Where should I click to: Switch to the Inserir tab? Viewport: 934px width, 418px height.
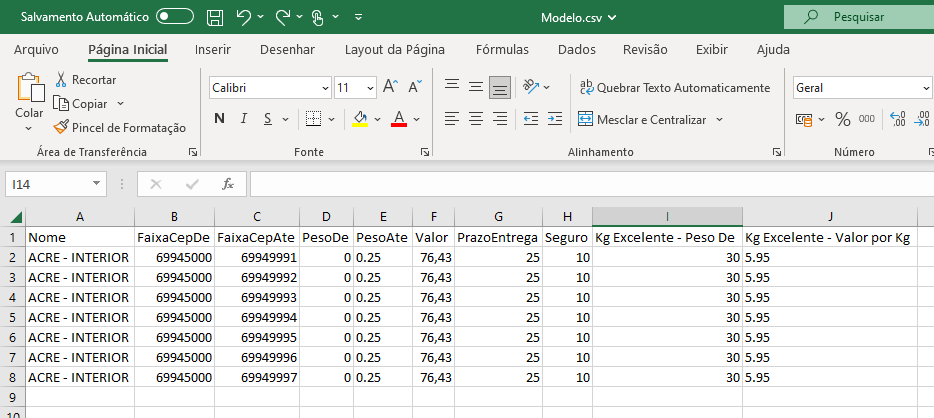pyautogui.click(x=213, y=49)
